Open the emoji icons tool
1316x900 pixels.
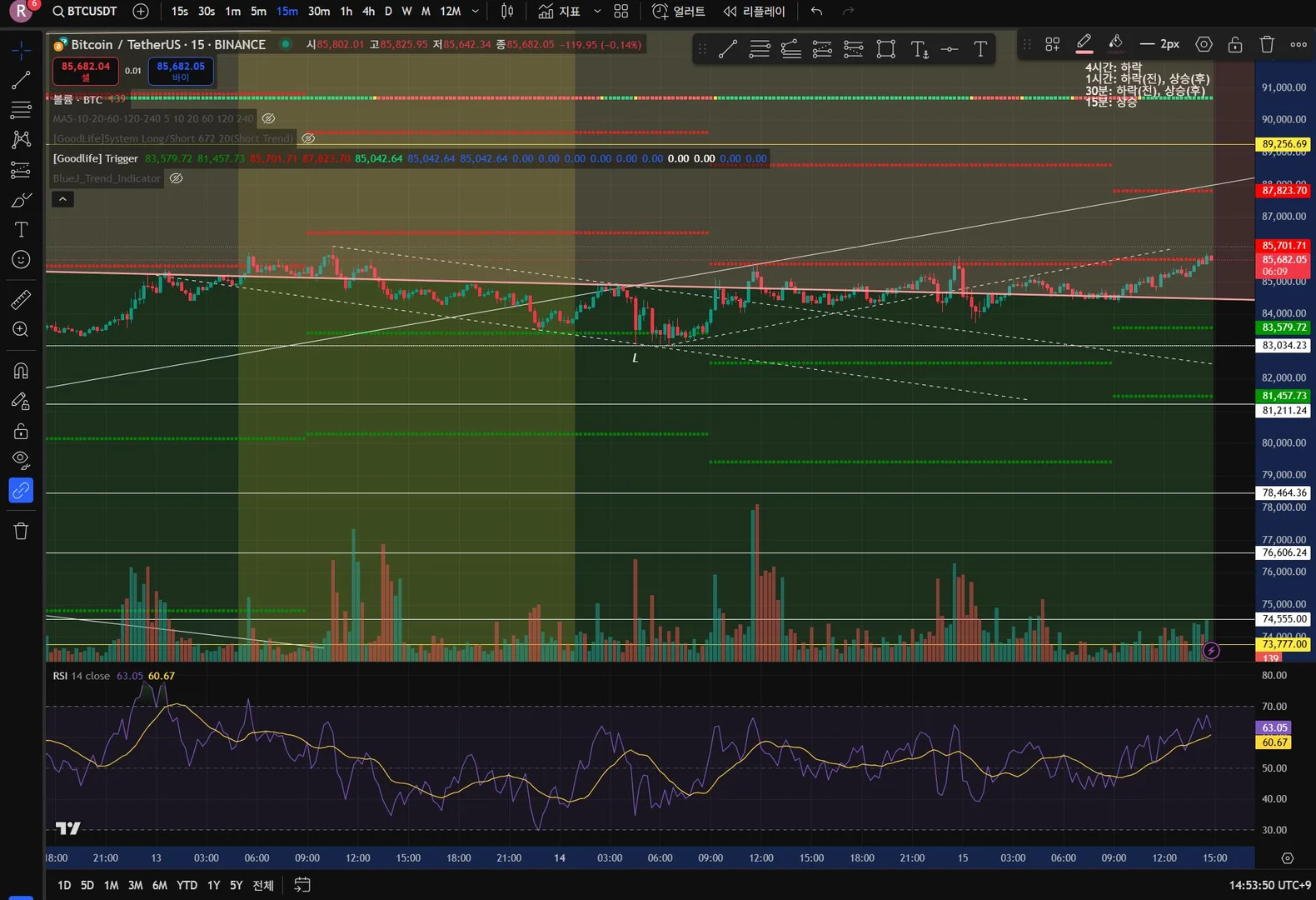pos(21,260)
